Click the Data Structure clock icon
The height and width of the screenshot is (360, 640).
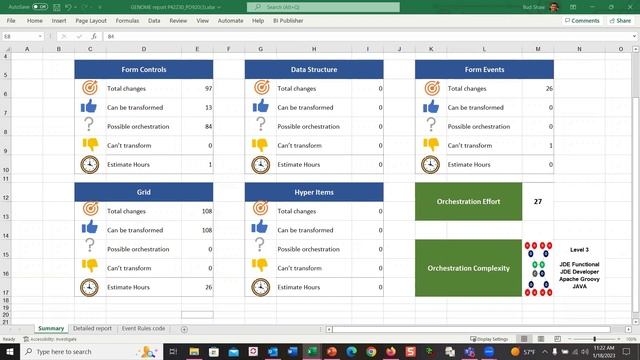pos(261,164)
